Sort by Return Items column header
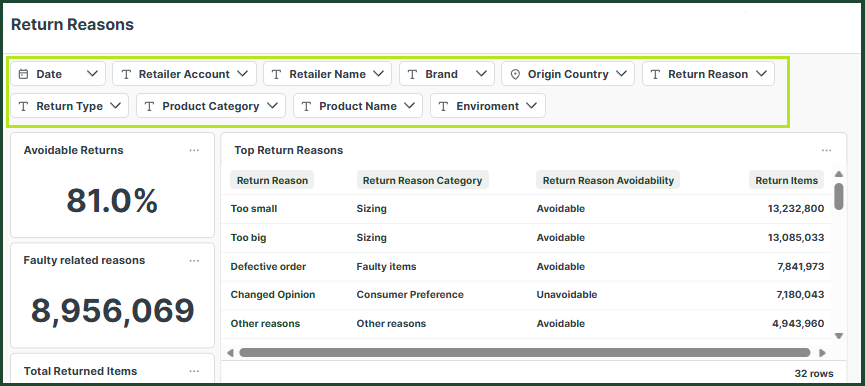 pos(787,180)
